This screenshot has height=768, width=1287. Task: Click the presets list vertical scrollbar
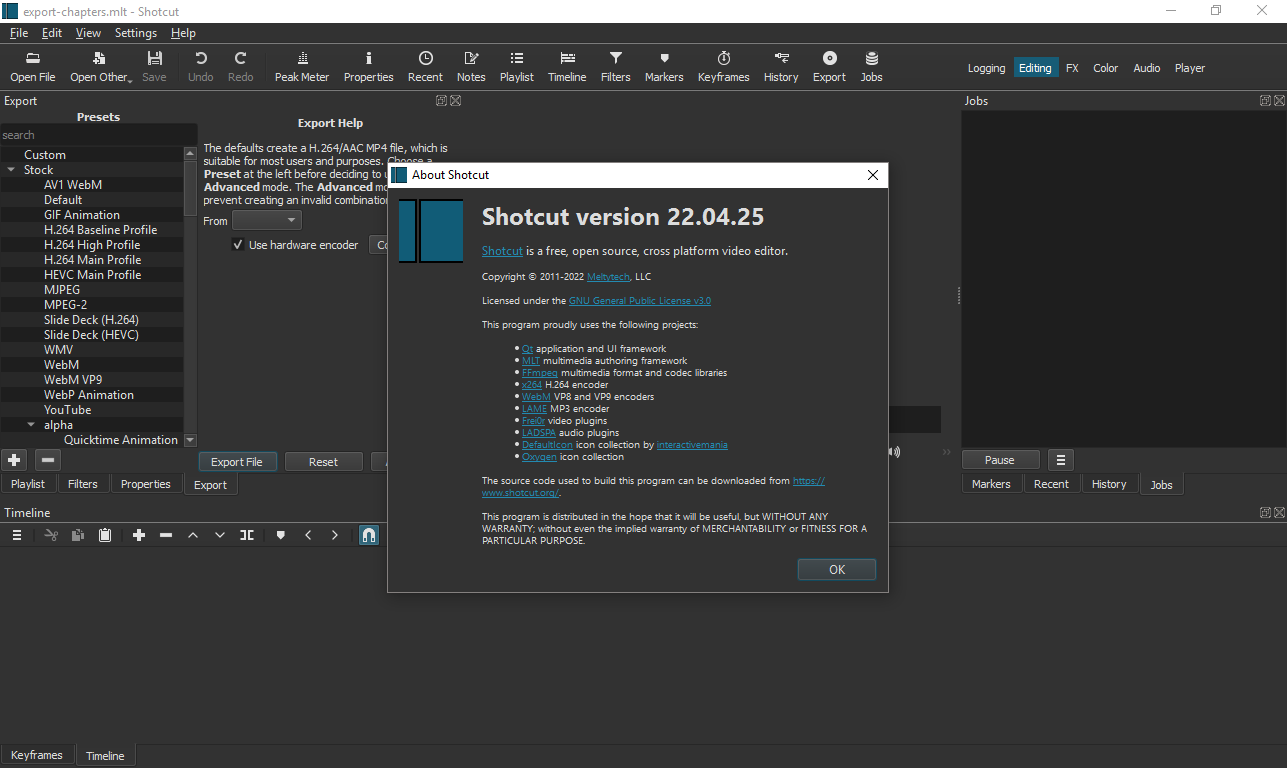191,297
